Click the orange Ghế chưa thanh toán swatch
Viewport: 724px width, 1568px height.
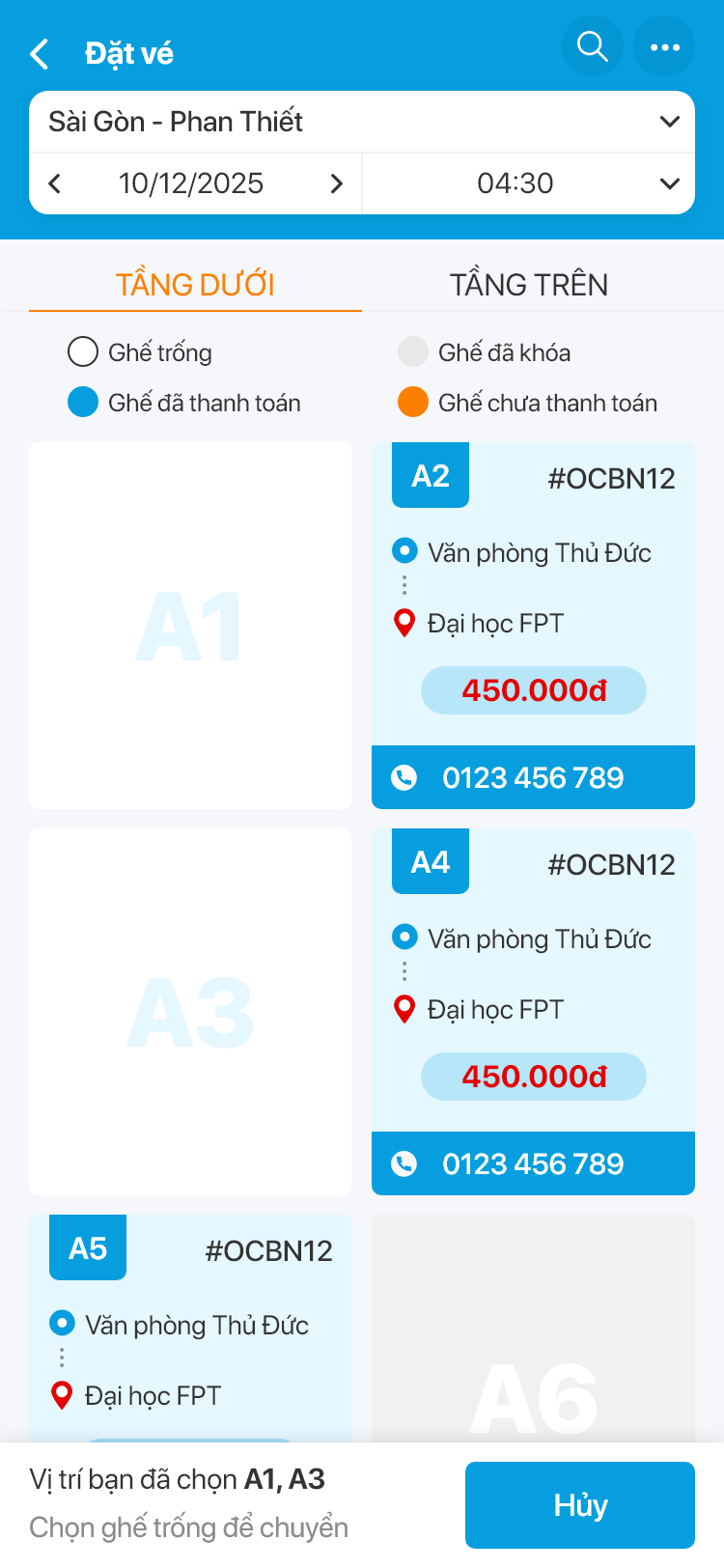tap(413, 403)
